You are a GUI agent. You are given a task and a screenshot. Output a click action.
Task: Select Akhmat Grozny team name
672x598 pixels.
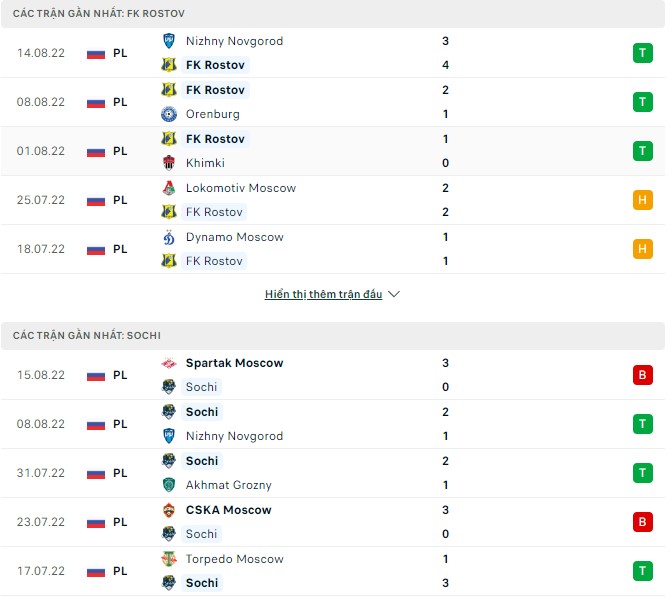(228, 485)
